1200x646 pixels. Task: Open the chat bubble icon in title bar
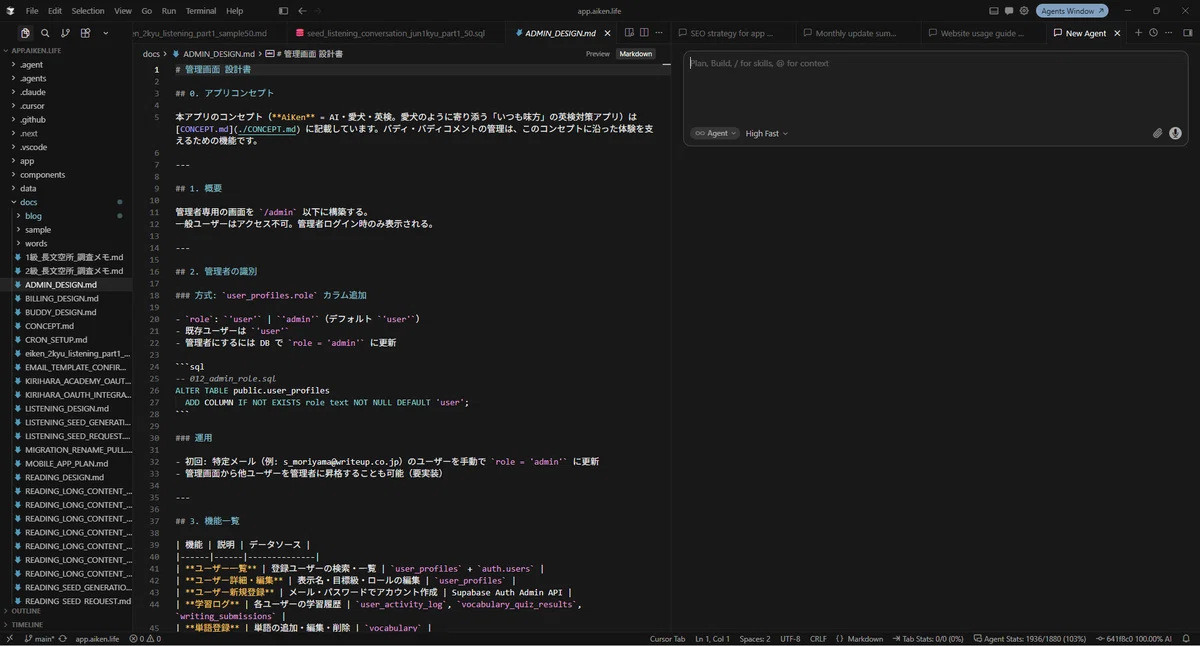pos(1009,11)
